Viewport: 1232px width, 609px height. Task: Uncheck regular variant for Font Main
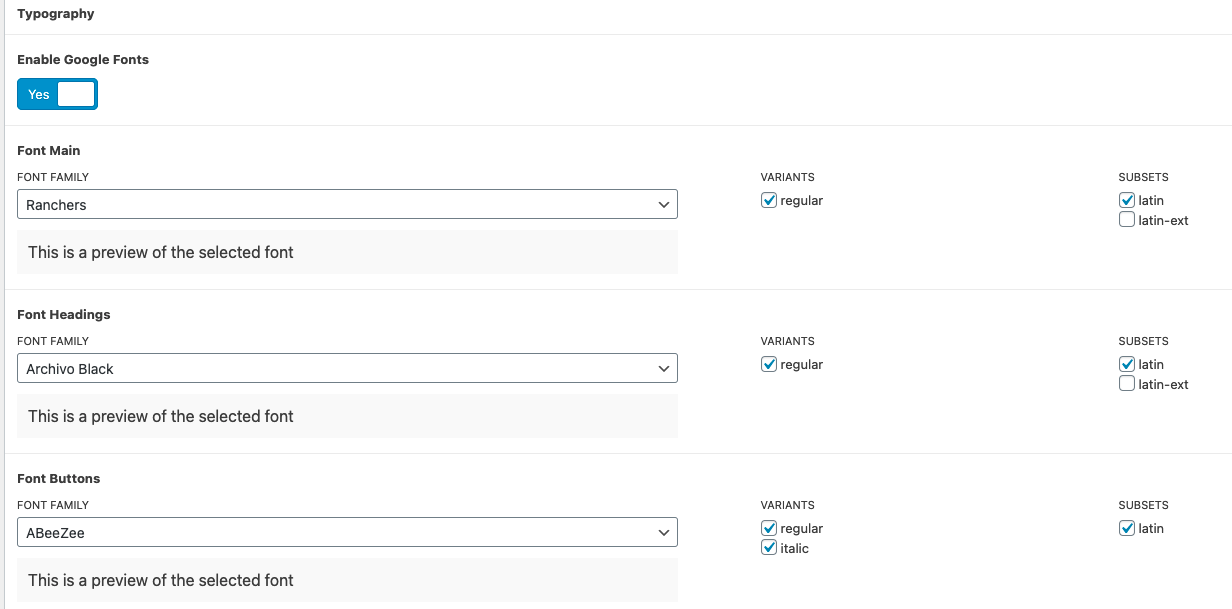coord(769,200)
